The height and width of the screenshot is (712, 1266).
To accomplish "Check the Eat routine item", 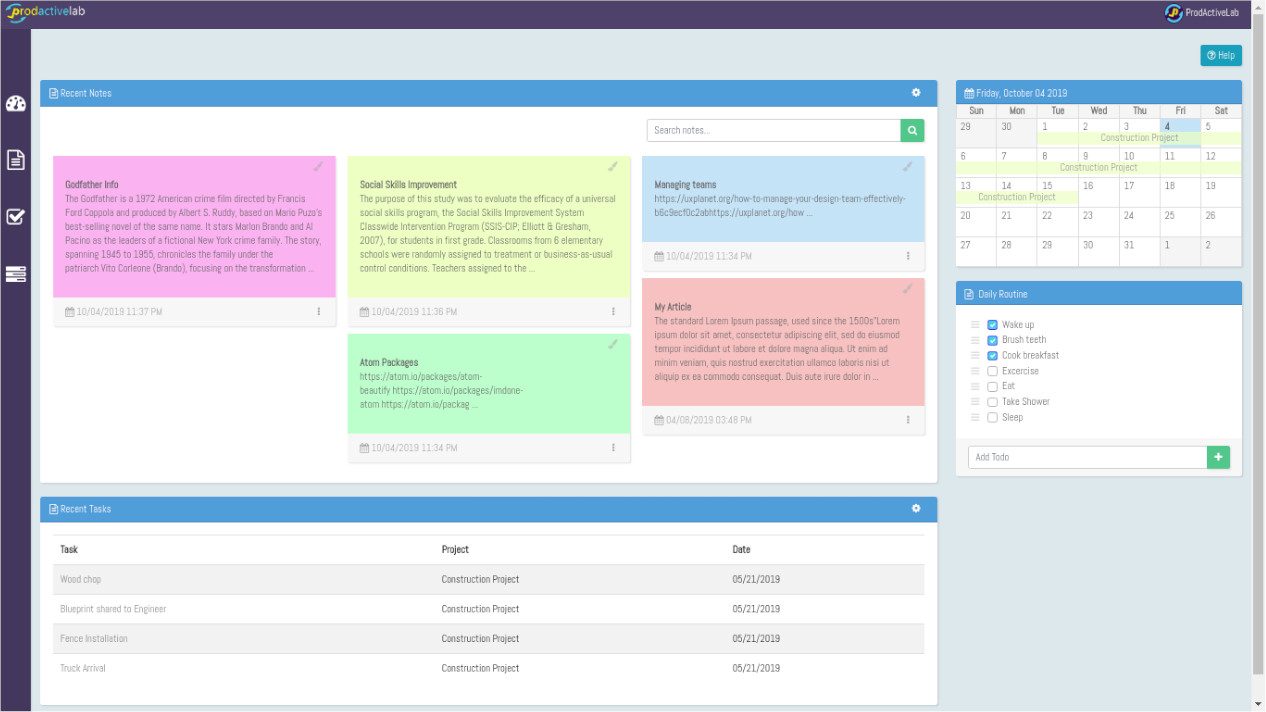I will 993,386.
